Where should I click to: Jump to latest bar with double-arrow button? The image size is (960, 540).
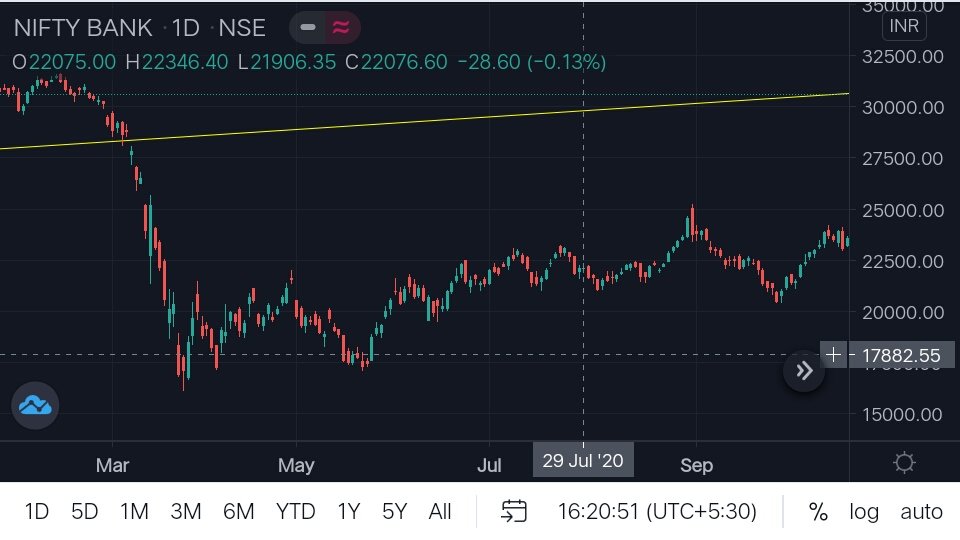pos(804,370)
